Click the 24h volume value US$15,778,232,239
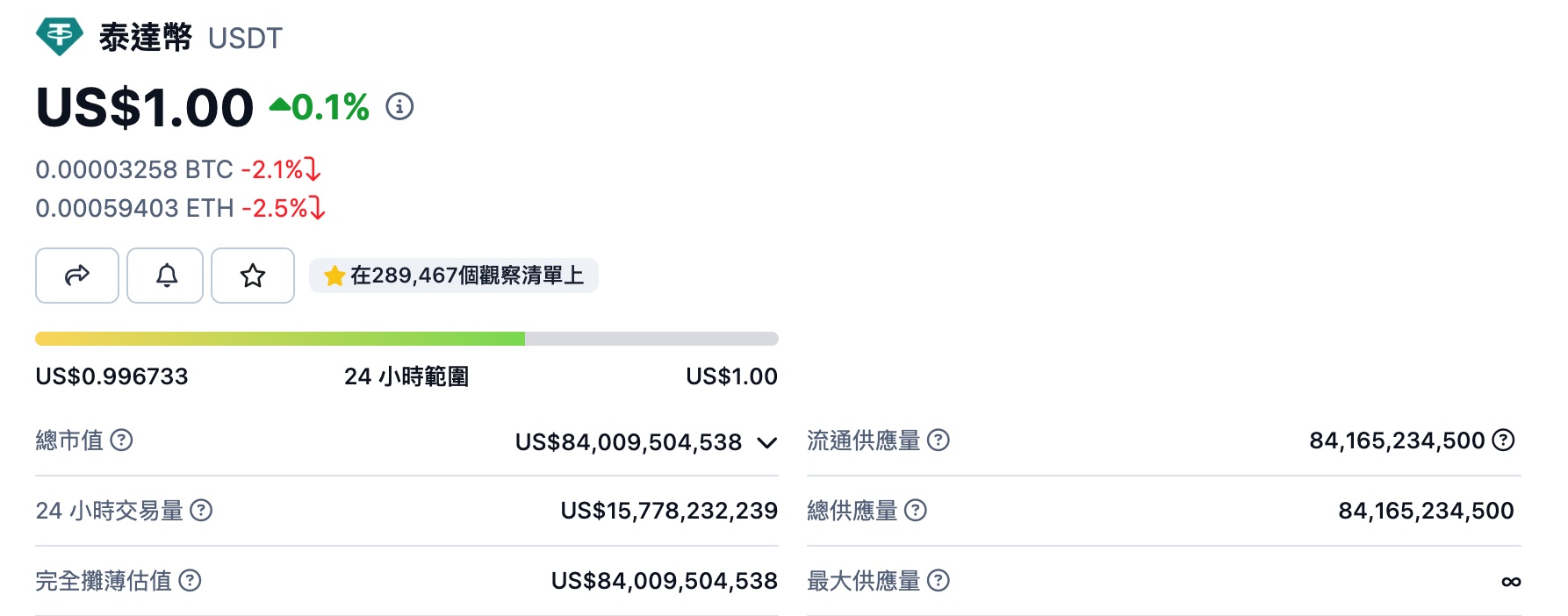 (x=669, y=511)
